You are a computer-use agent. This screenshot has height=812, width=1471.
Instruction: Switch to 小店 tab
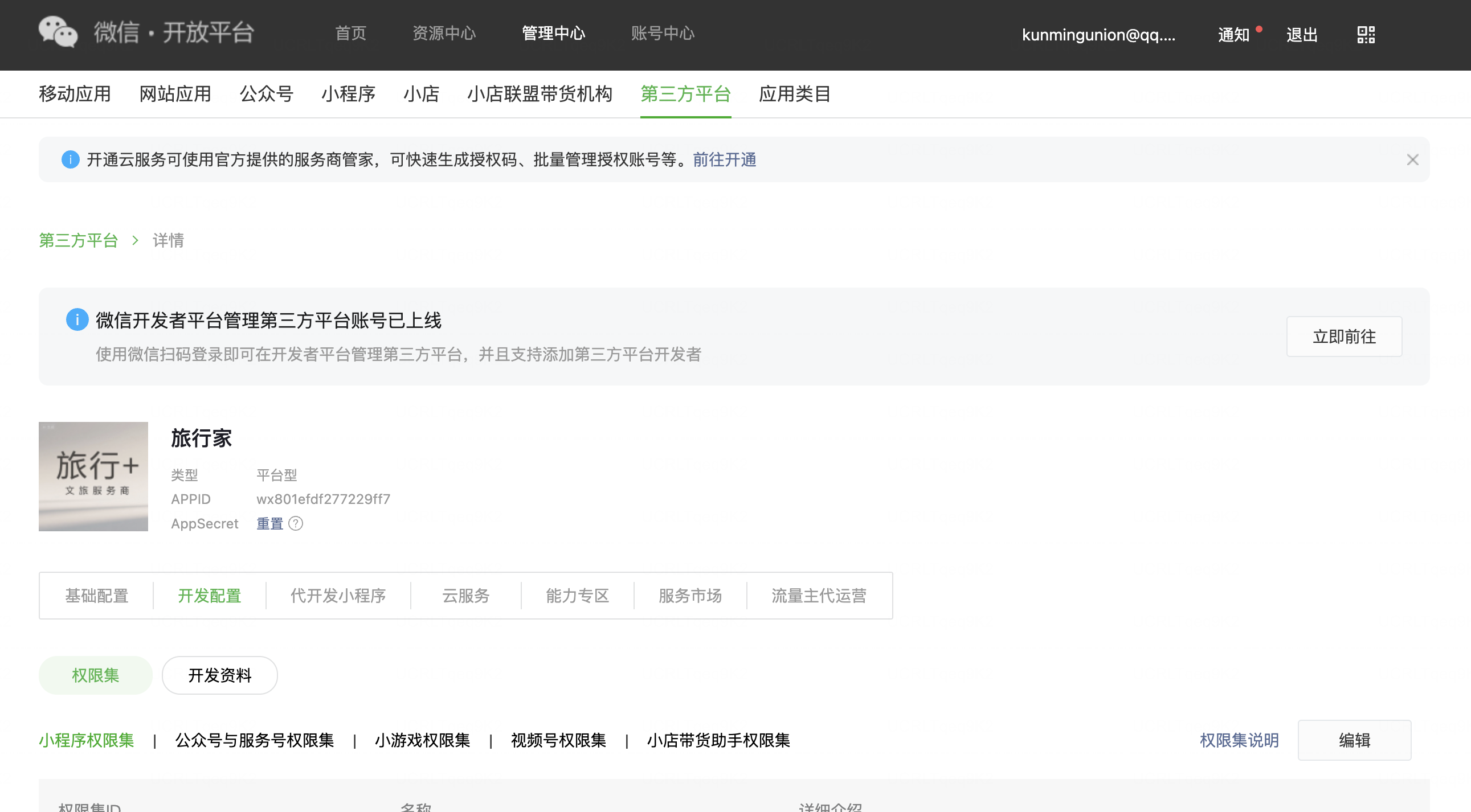coord(422,93)
